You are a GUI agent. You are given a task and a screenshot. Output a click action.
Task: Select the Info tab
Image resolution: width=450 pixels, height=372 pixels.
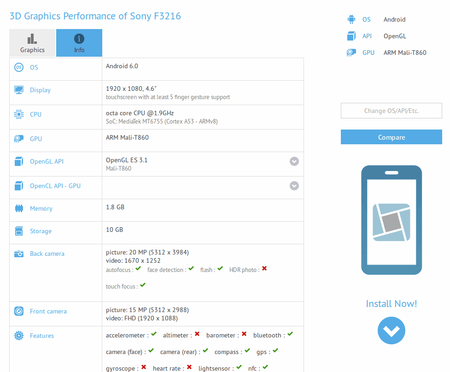79,43
